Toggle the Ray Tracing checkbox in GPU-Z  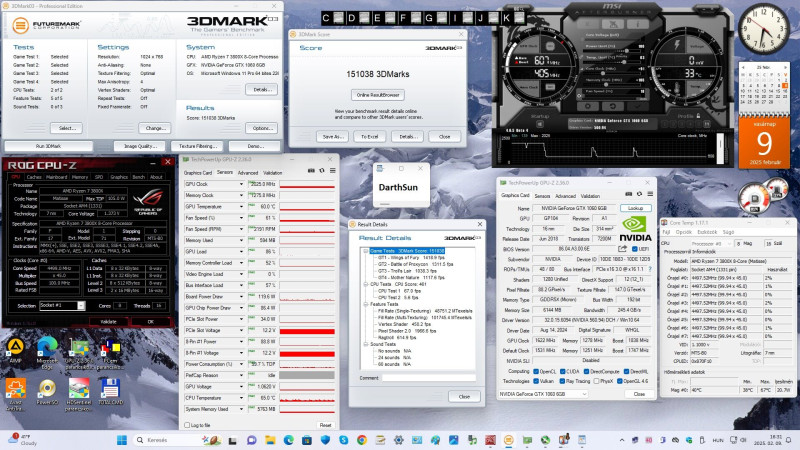click(562, 381)
